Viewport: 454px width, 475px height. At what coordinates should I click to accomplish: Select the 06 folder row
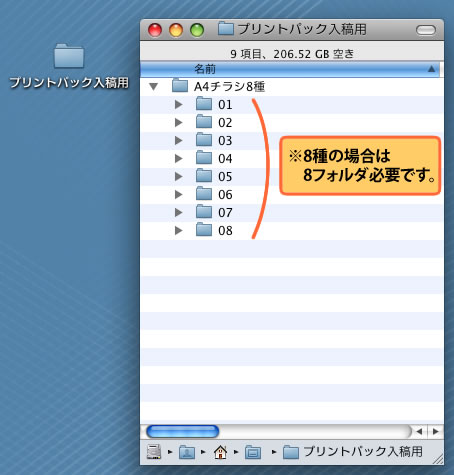click(292, 194)
